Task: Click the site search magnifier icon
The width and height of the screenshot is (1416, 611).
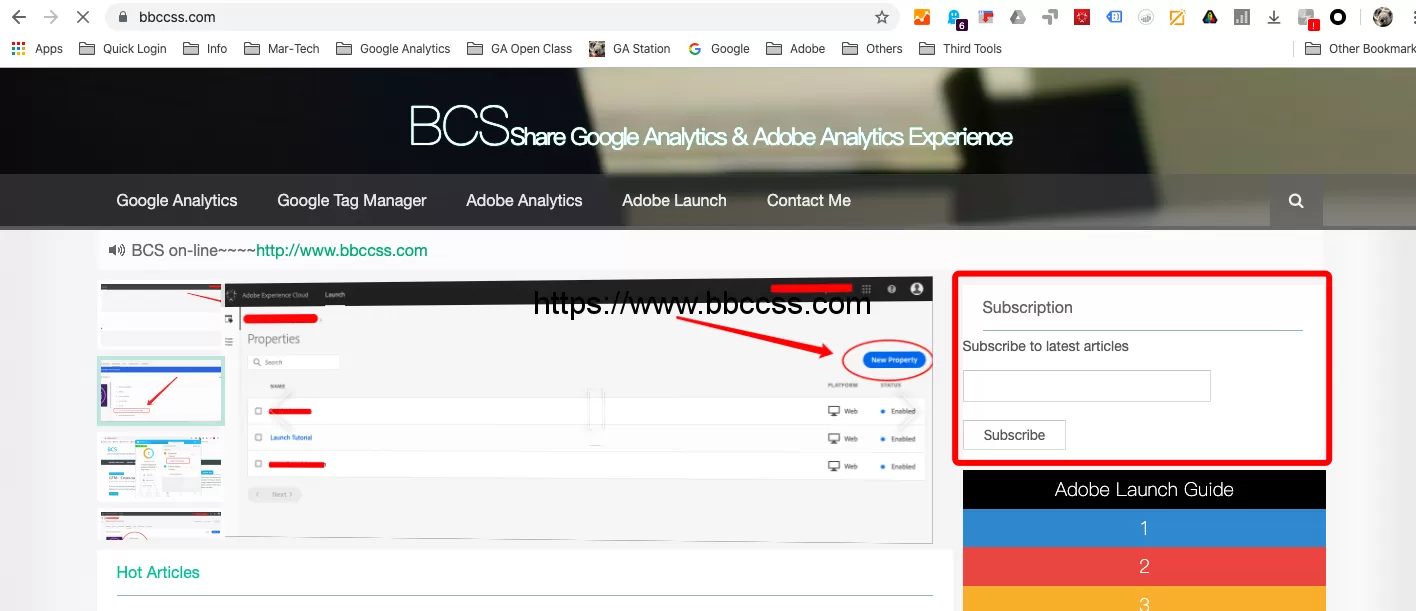Action: point(1296,201)
